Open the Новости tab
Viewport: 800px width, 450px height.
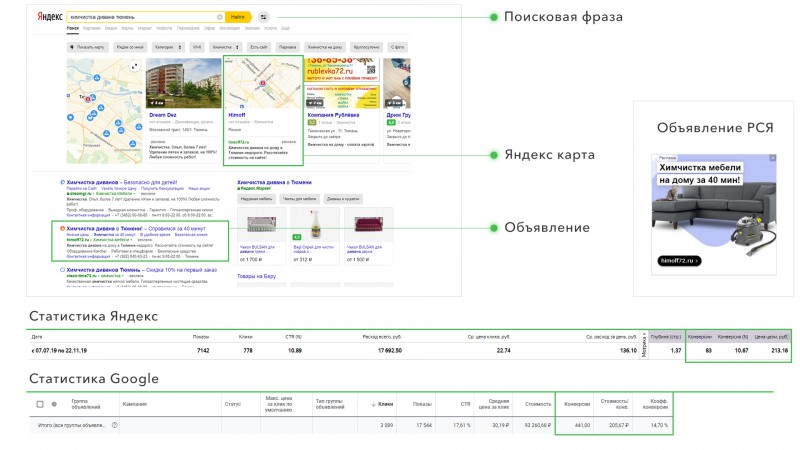pyautogui.click(x=164, y=28)
